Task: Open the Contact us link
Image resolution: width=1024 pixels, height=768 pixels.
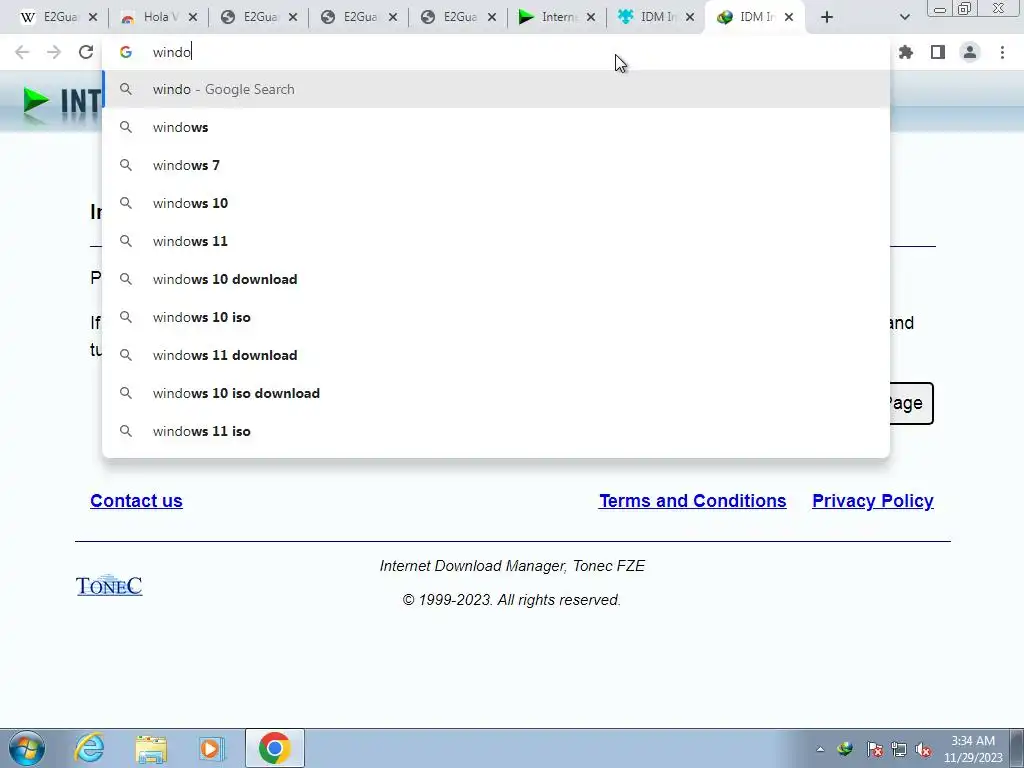Action: tap(136, 501)
